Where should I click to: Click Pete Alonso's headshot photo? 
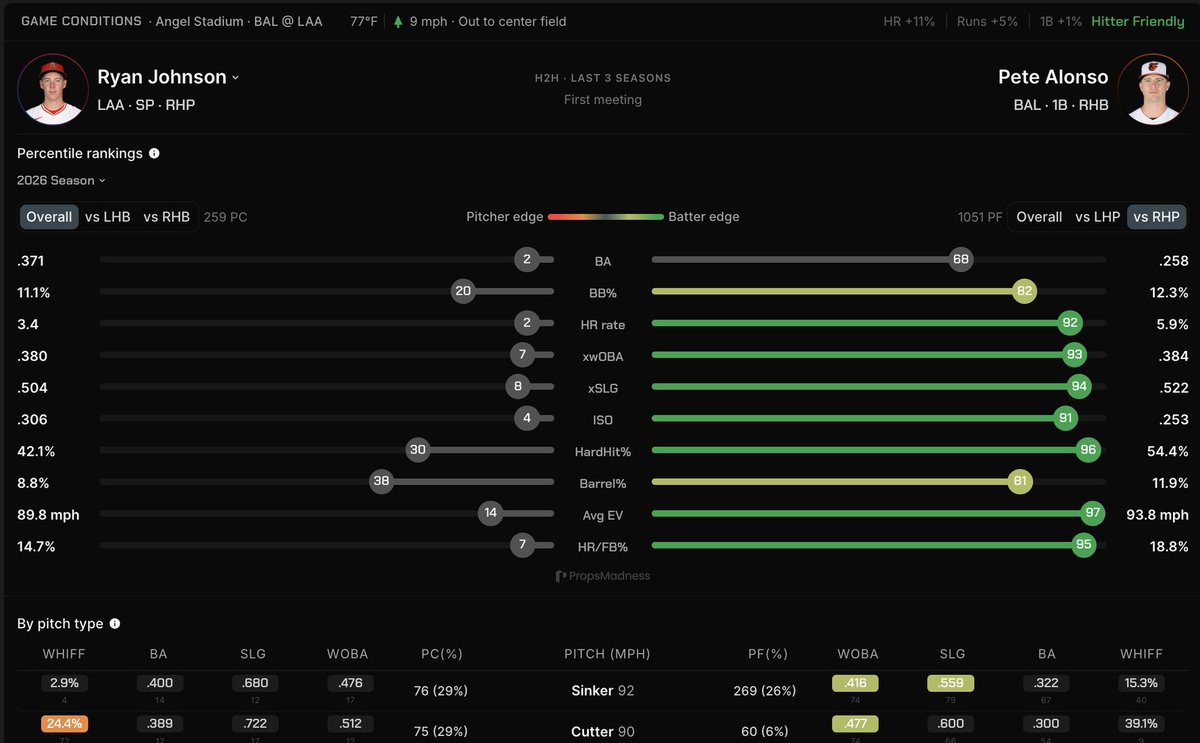pos(1153,90)
